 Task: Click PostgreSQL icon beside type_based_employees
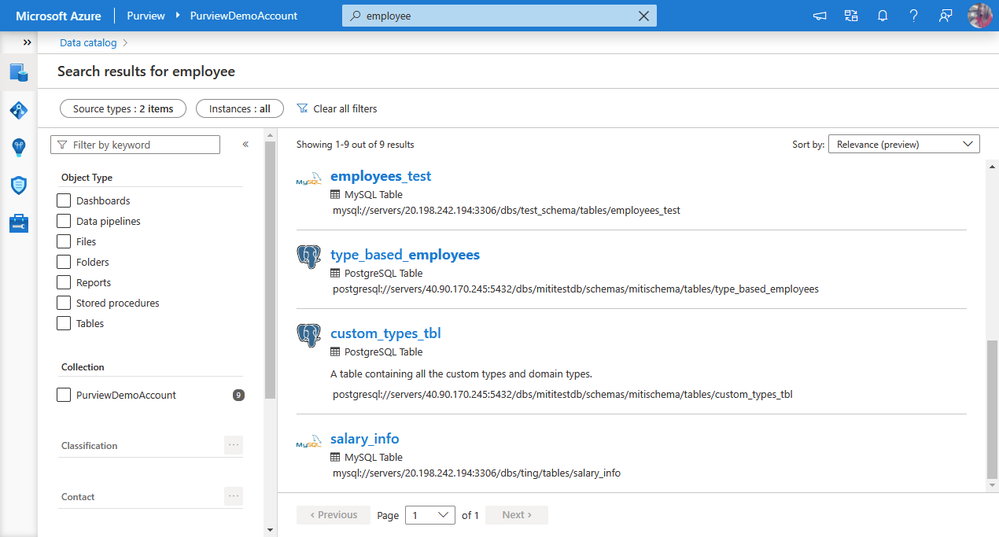point(309,257)
